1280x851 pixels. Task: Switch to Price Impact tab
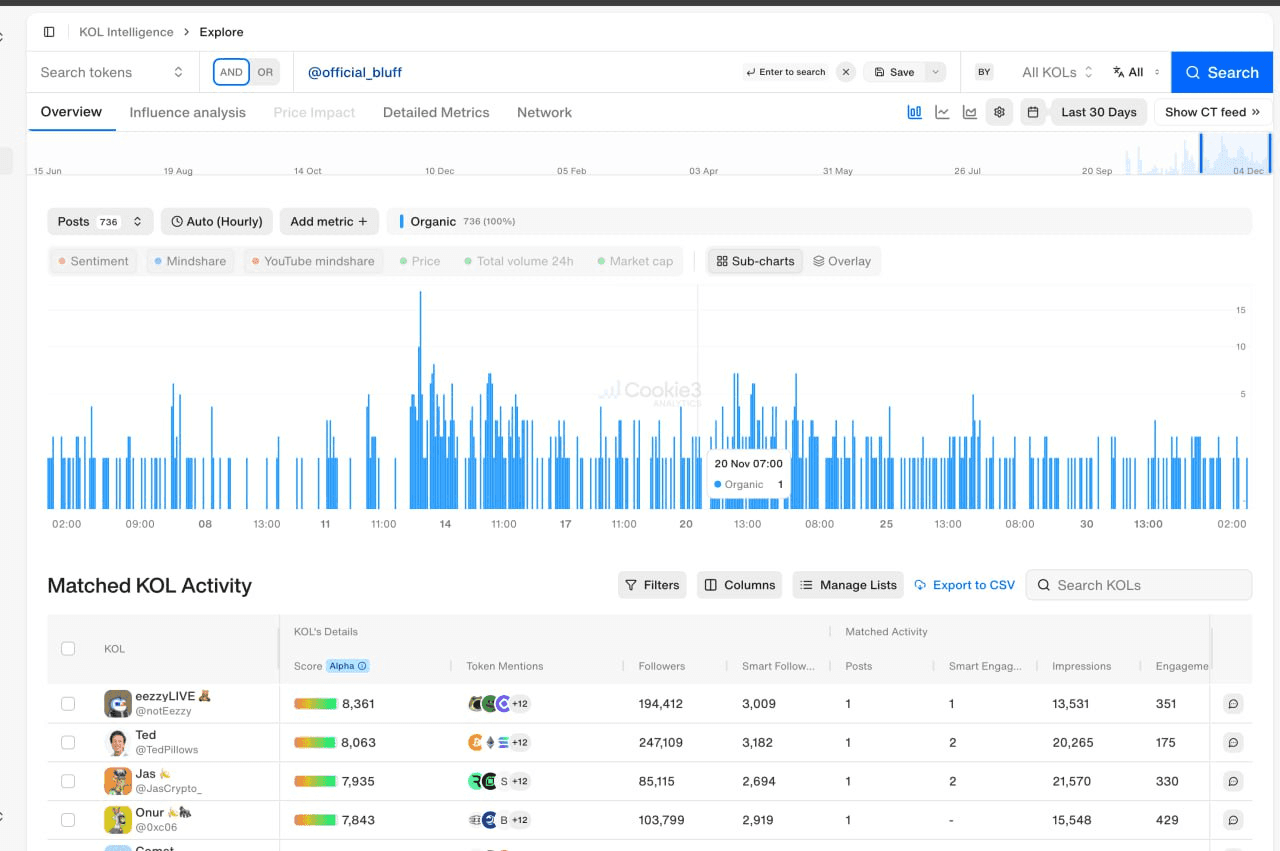coord(314,112)
